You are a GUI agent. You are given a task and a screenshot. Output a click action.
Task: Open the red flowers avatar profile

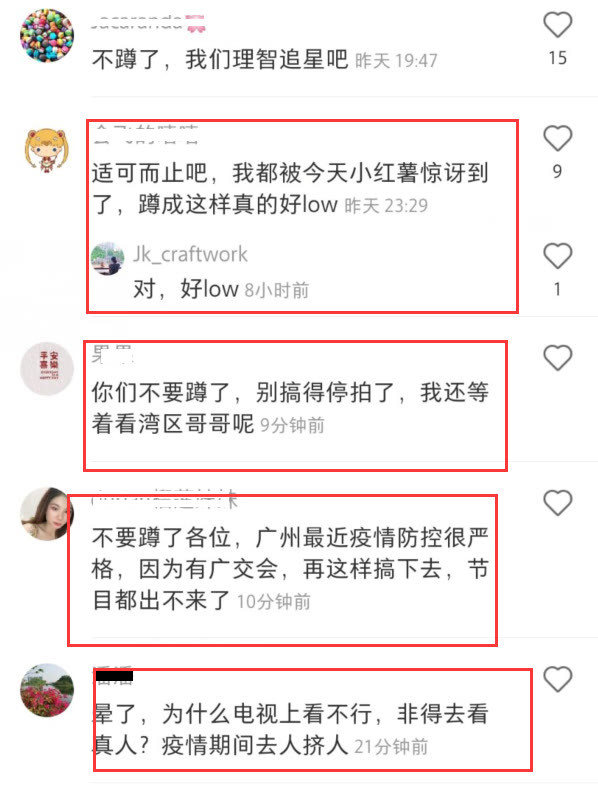tap(47, 690)
